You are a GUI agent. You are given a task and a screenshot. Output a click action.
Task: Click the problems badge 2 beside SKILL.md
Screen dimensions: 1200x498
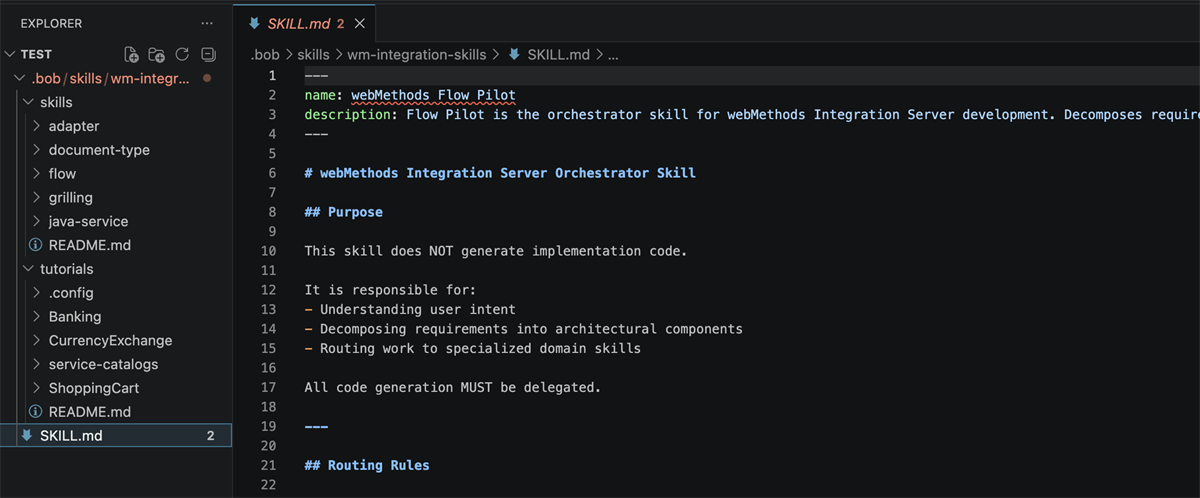click(211, 436)
